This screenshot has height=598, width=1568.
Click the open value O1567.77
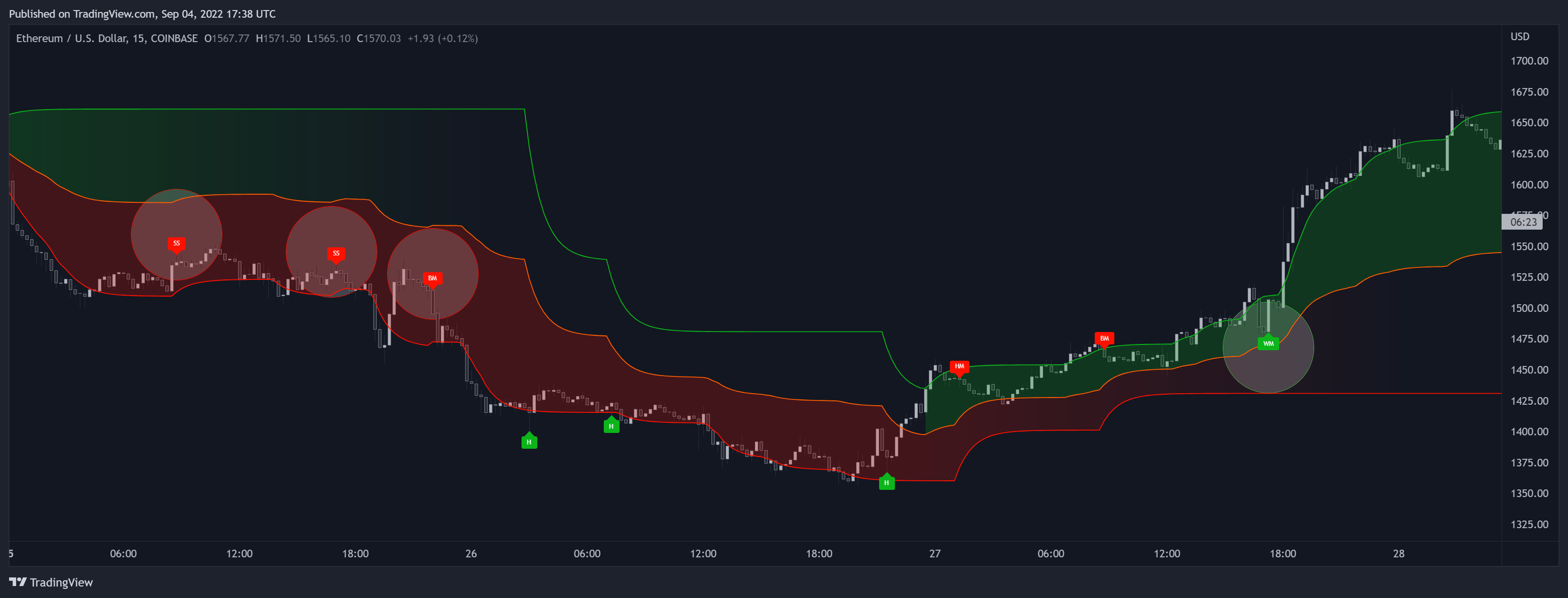[227, 38]
